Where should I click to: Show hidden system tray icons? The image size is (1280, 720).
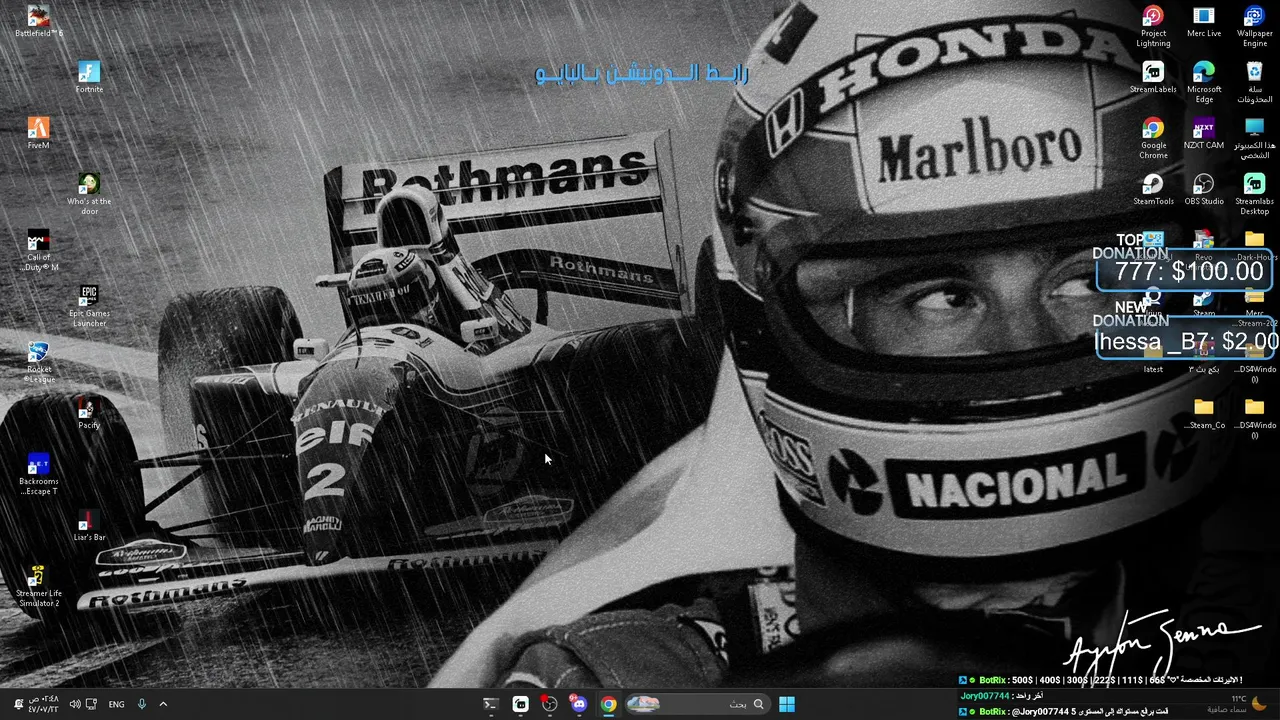163,704
